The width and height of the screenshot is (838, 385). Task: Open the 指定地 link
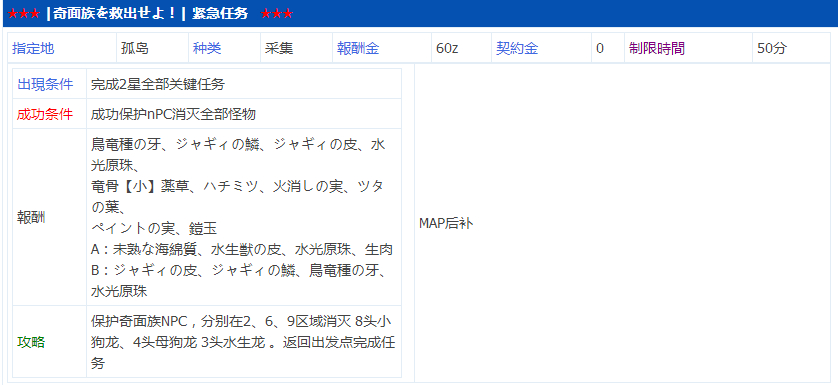[33, 49]
